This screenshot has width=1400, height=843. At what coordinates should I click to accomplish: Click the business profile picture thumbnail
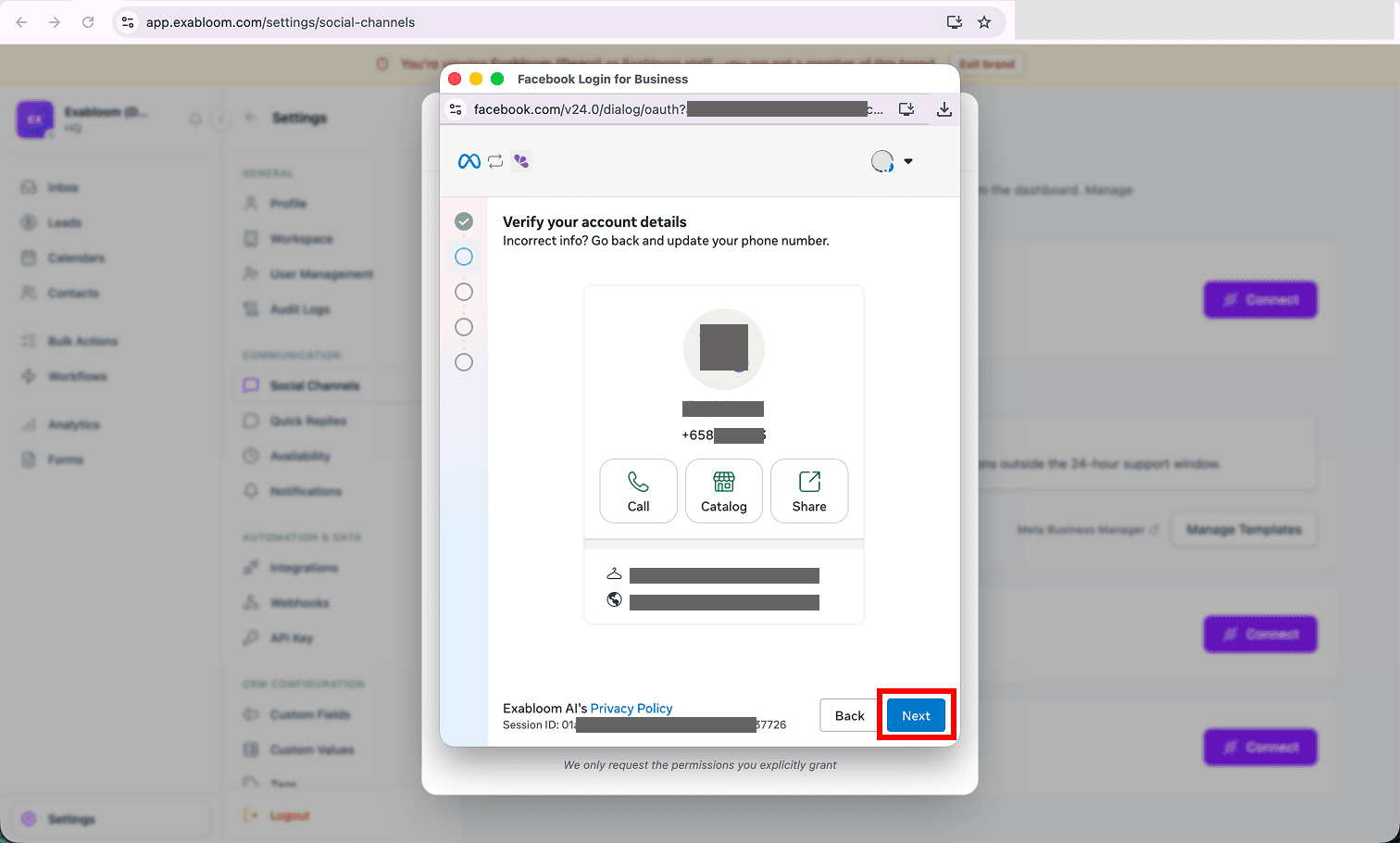[x=724, y=349]
